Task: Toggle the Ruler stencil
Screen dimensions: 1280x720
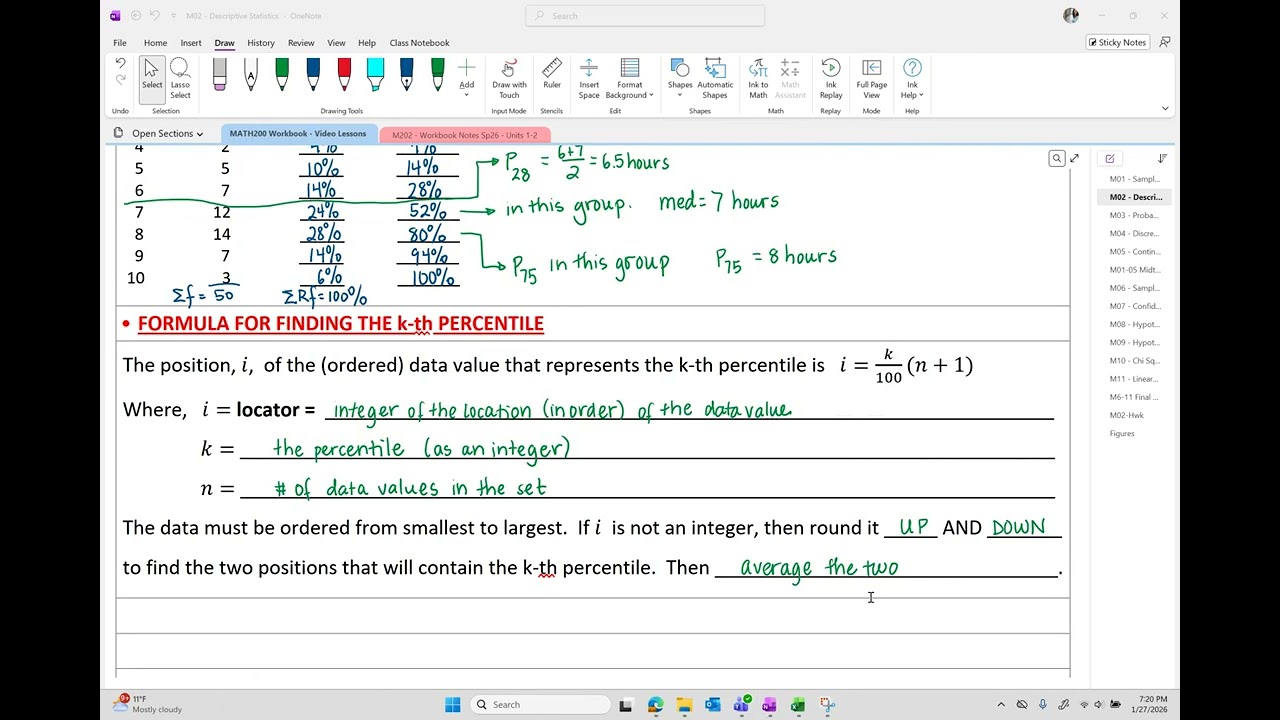Action: pyautogui.click(x=552, y=75)
